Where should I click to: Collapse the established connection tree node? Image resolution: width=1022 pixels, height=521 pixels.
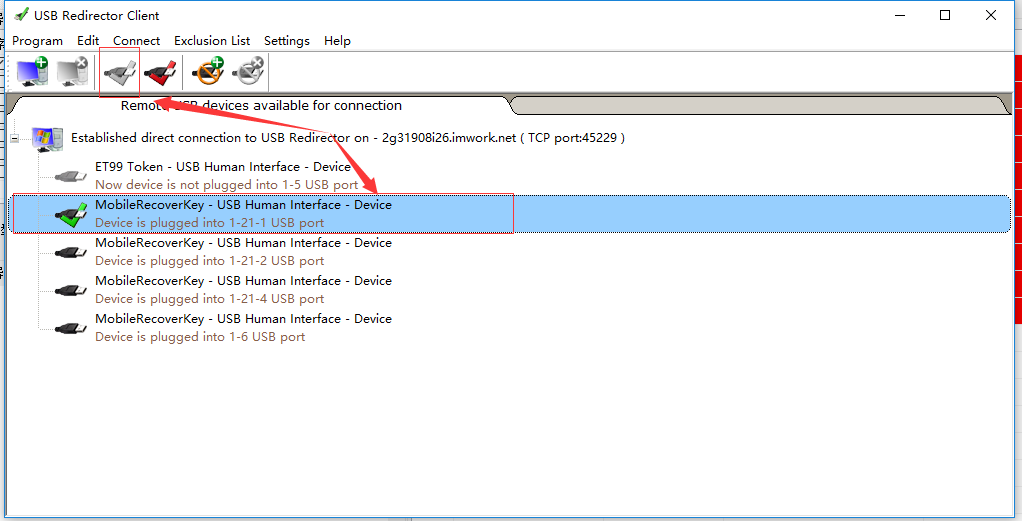(x=14, y=138)
